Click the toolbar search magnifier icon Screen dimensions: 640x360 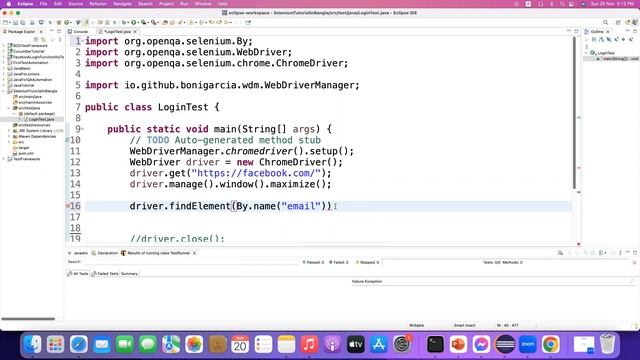point(606,22)
